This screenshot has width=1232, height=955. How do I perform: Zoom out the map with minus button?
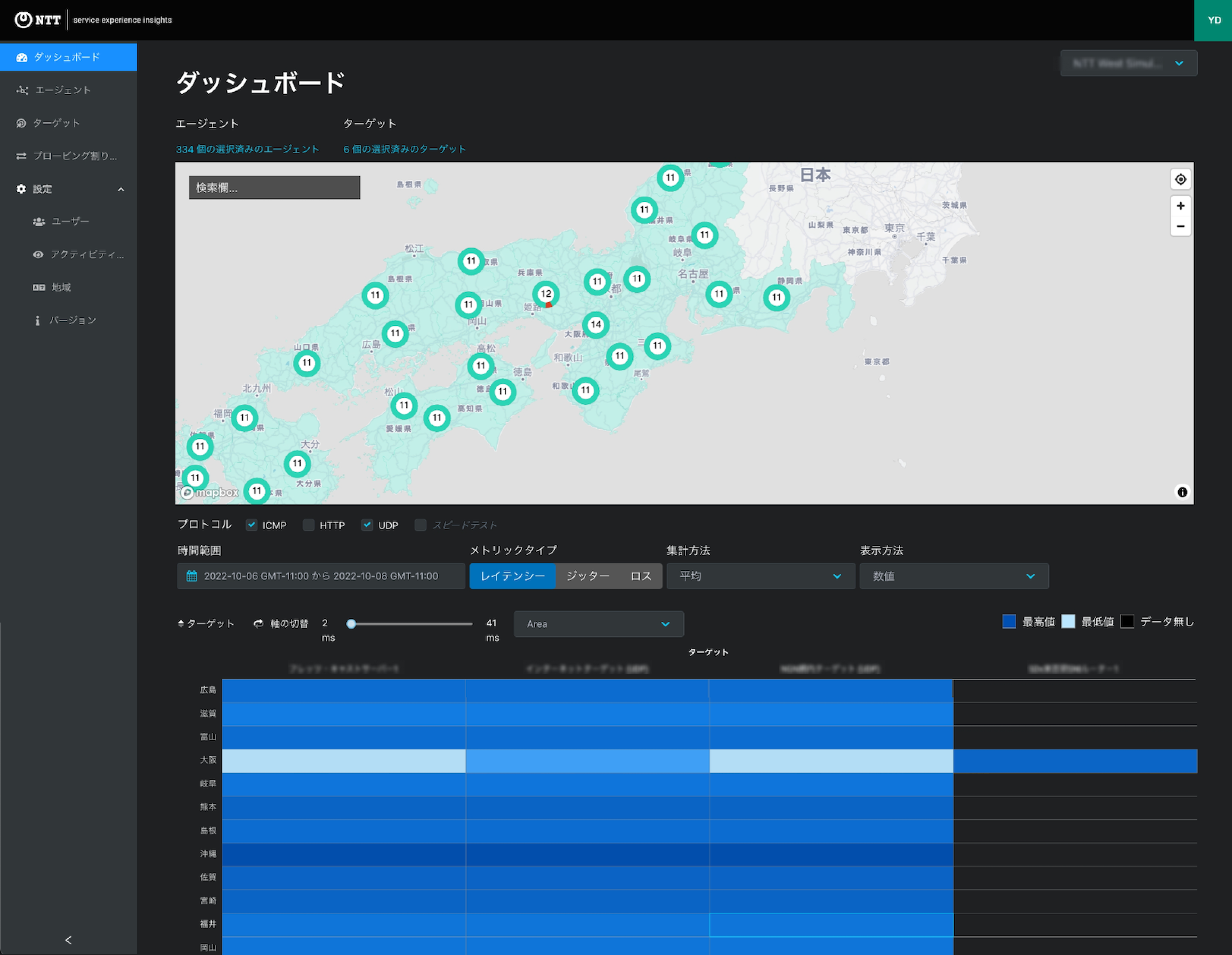click(x=1181, y=226)
